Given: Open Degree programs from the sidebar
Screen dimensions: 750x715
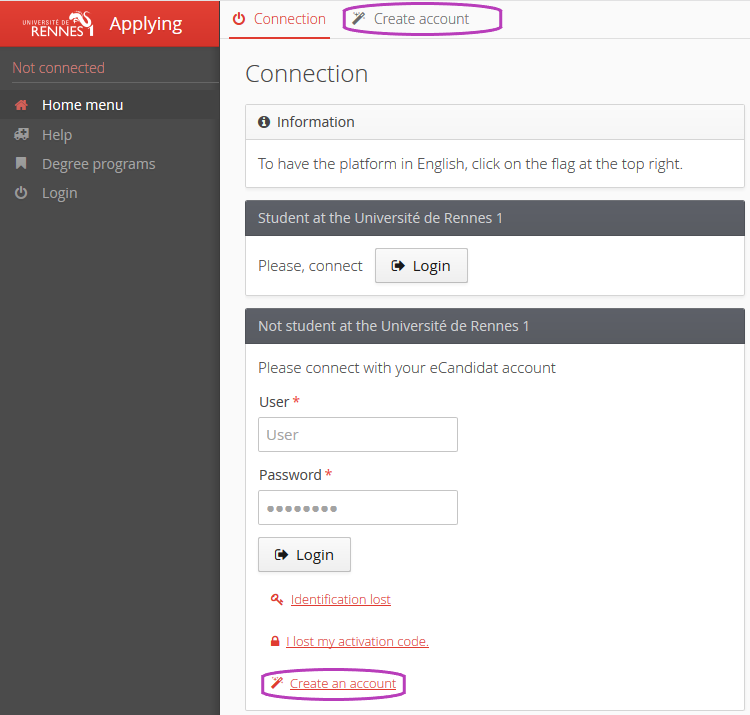Looking at the screenshot, I should tap(98, 164).
